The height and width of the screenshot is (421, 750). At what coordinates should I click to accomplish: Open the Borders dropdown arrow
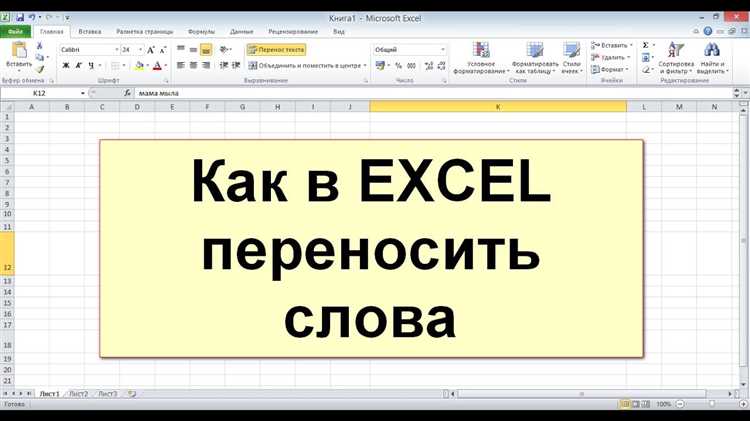124,66
